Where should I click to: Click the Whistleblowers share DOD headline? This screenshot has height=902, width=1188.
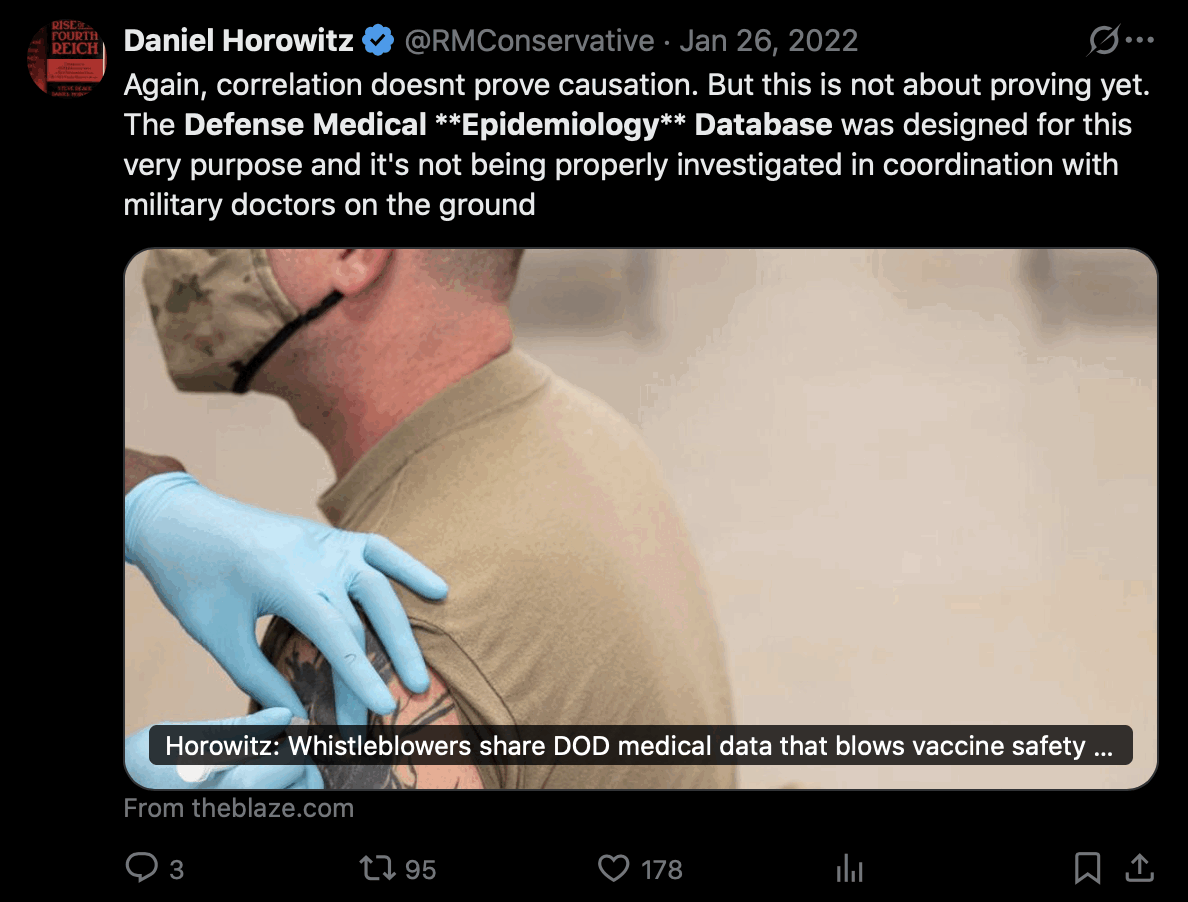click(x=640, y=746)
